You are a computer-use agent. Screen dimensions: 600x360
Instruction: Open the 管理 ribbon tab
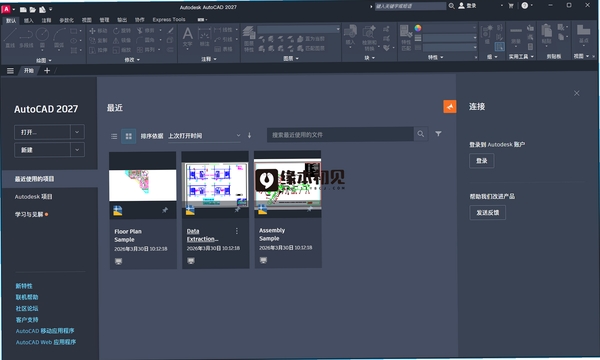click(x=104, y=20)
